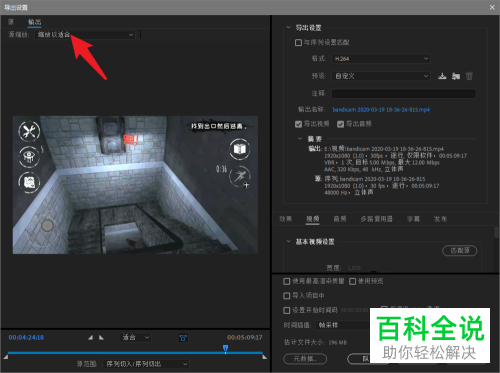Screen dimensions: 500x373
Task: Open the 源范围 序列切入/序列切出 dropdown
Action: click(146, 364)
